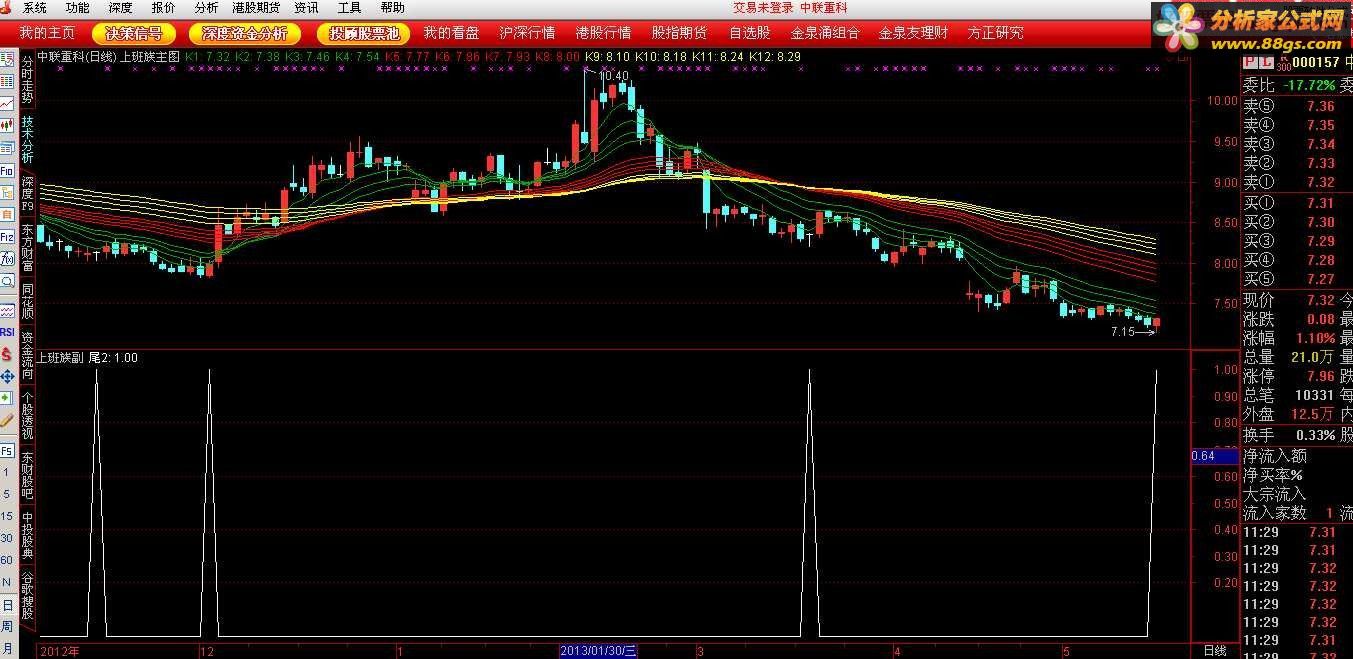Click the magnifier search icon in left strip
Image resolution: width=1353 pixels, height=659 pixels.
click(x=9, y=281)
